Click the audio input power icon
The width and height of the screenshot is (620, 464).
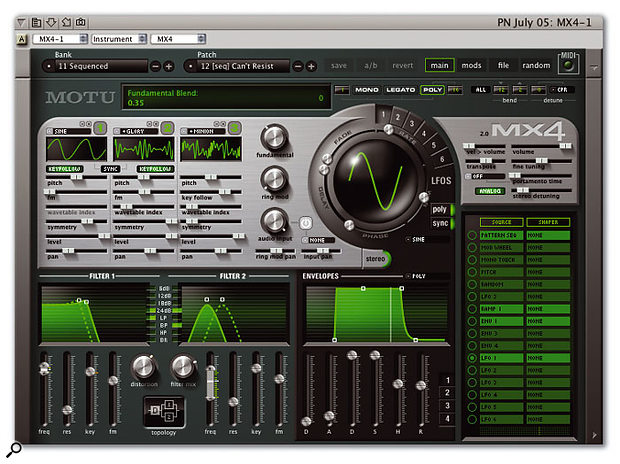tap(306, 223)
